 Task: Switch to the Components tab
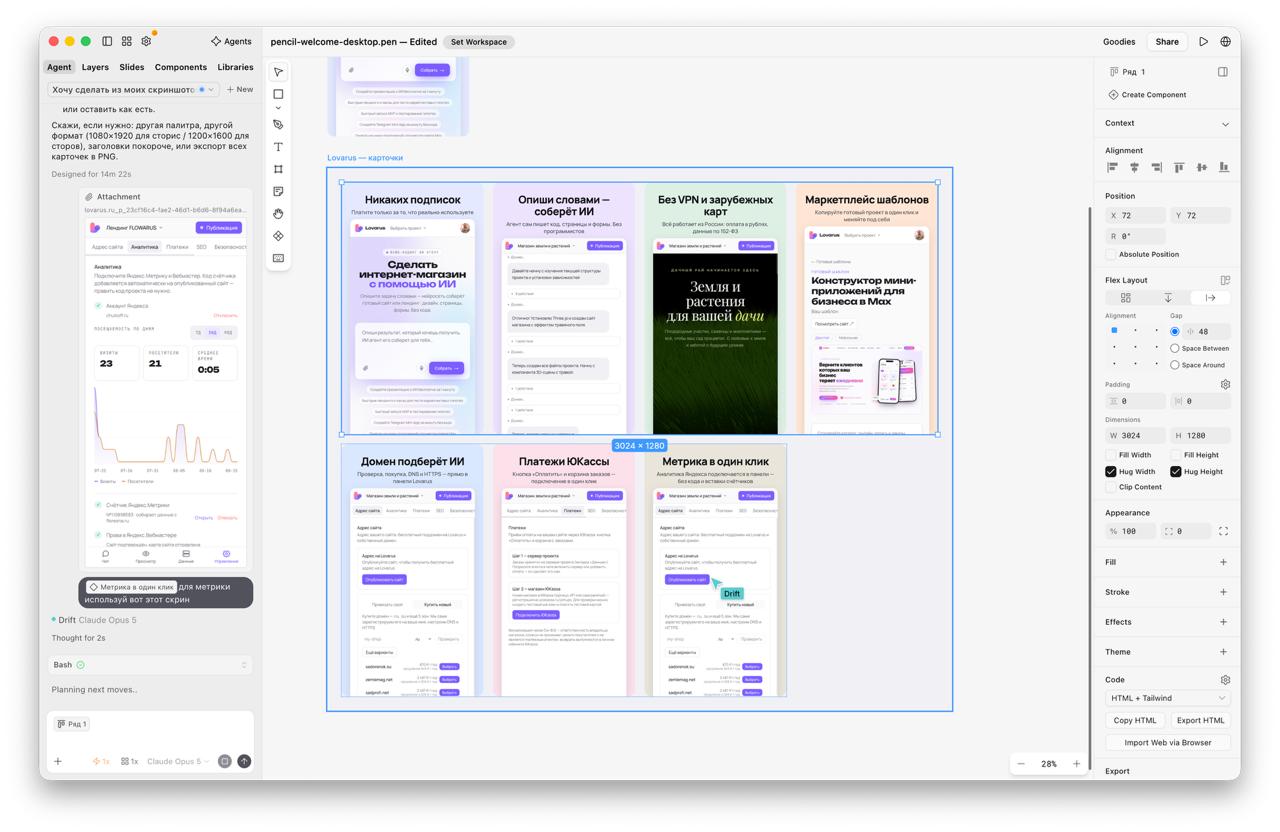pyautogui.click(x=181, y=67)
